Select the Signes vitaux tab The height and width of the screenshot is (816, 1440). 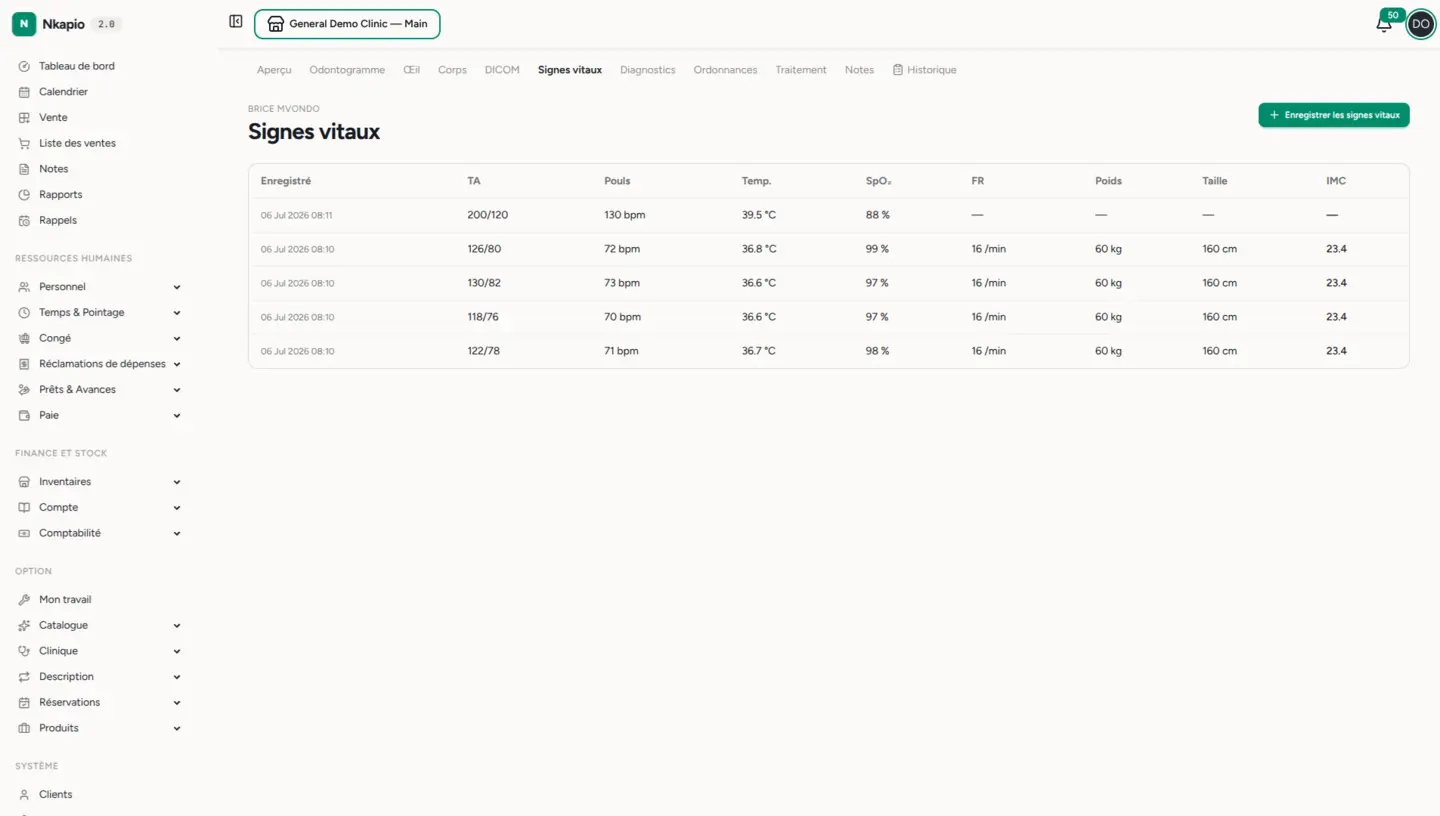click(x=570, y=70)
